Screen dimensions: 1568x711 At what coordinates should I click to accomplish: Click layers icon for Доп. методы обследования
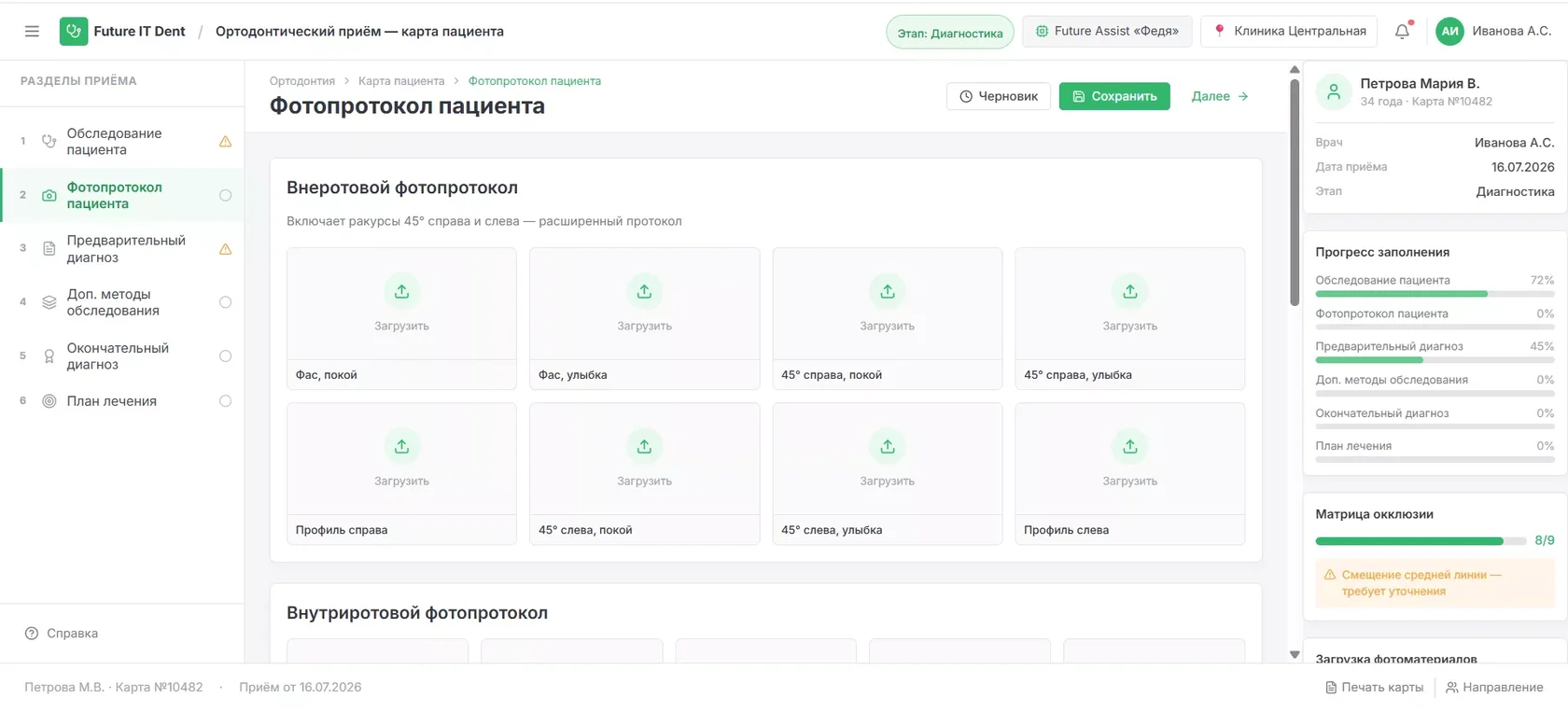tap(49, 302)
